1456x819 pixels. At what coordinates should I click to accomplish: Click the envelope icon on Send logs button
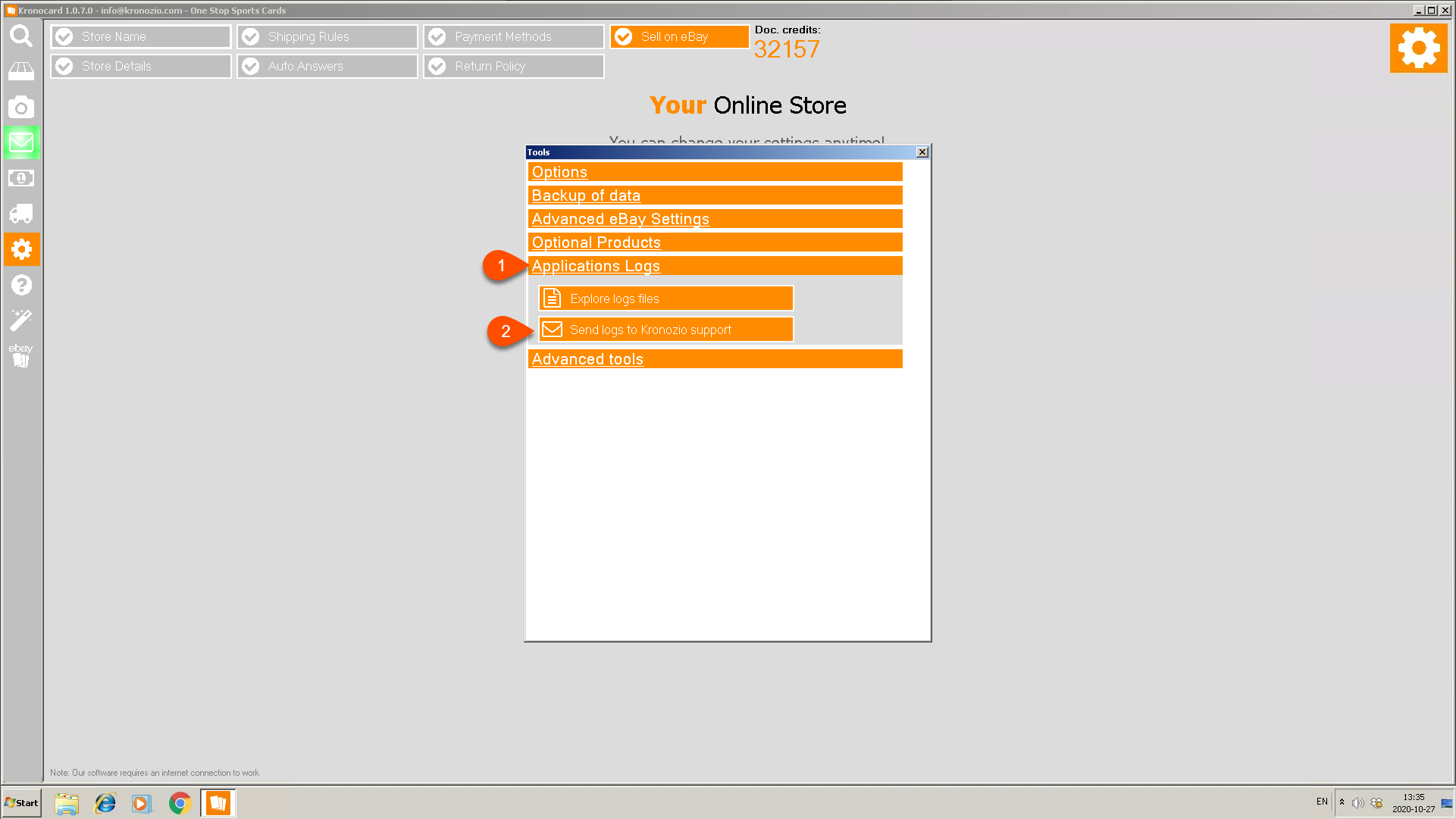click(x=553, y=330)
